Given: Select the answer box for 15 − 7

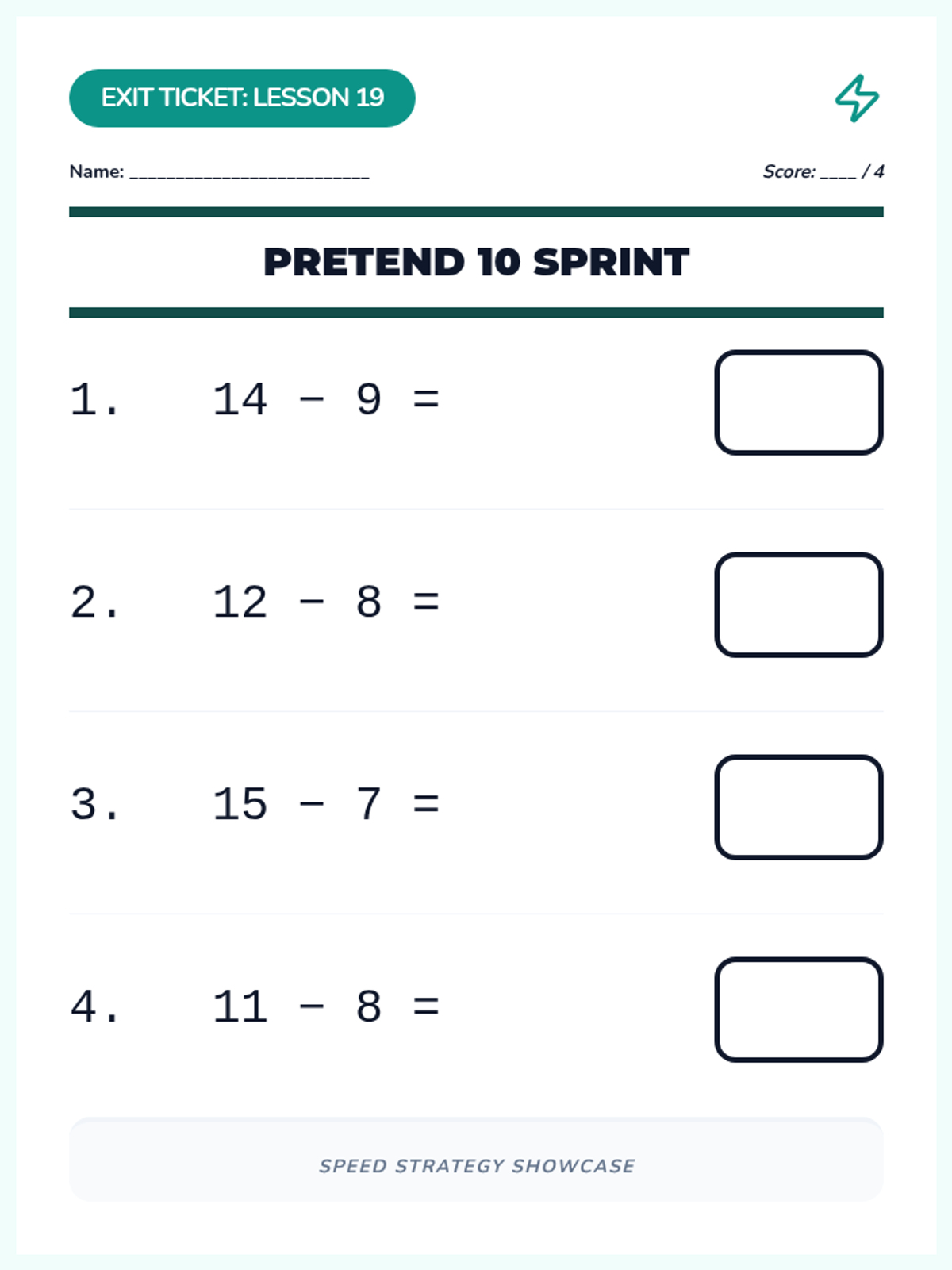Looking at the screenshot, I should tap(799, 807).
